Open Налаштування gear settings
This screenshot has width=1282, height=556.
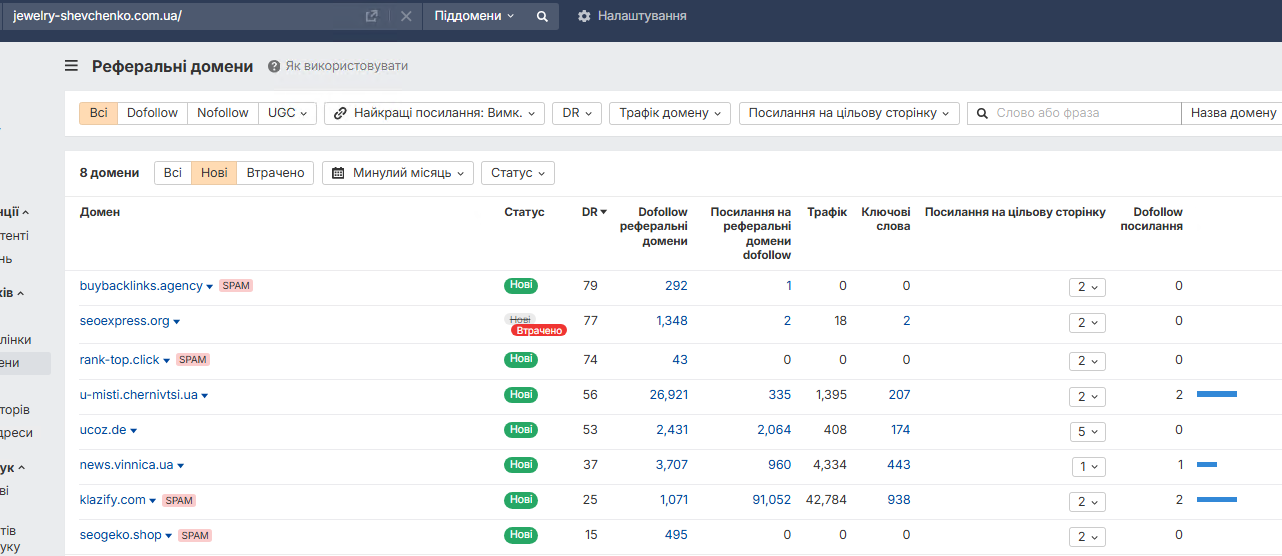point(585,16)
